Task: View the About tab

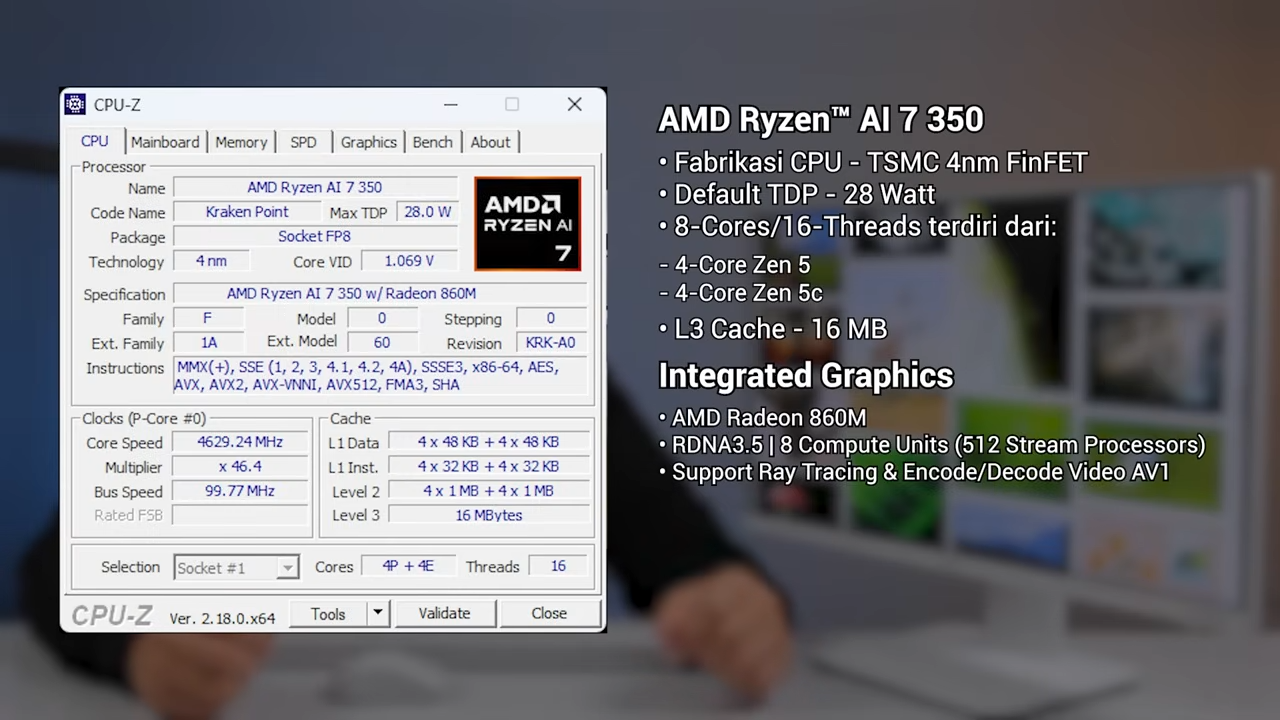Action: tap(490, 142)
